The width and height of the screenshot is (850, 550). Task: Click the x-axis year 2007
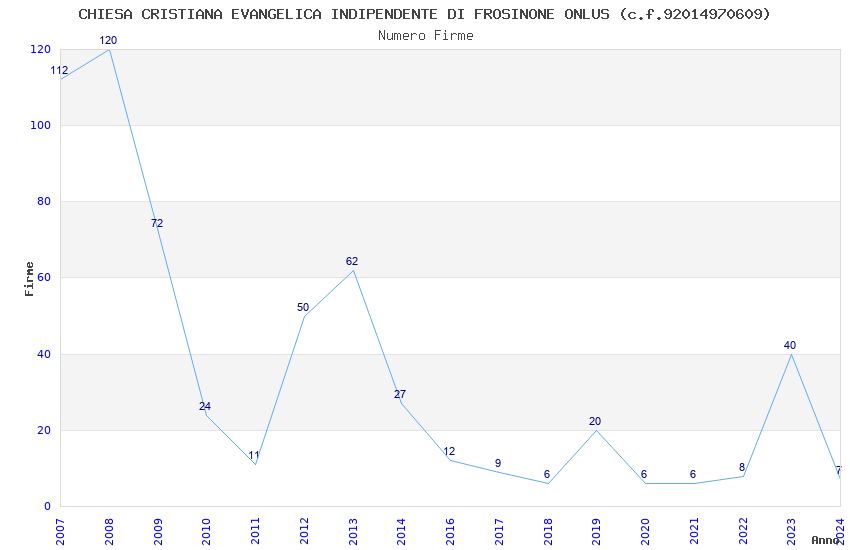(x=60, y=532)
